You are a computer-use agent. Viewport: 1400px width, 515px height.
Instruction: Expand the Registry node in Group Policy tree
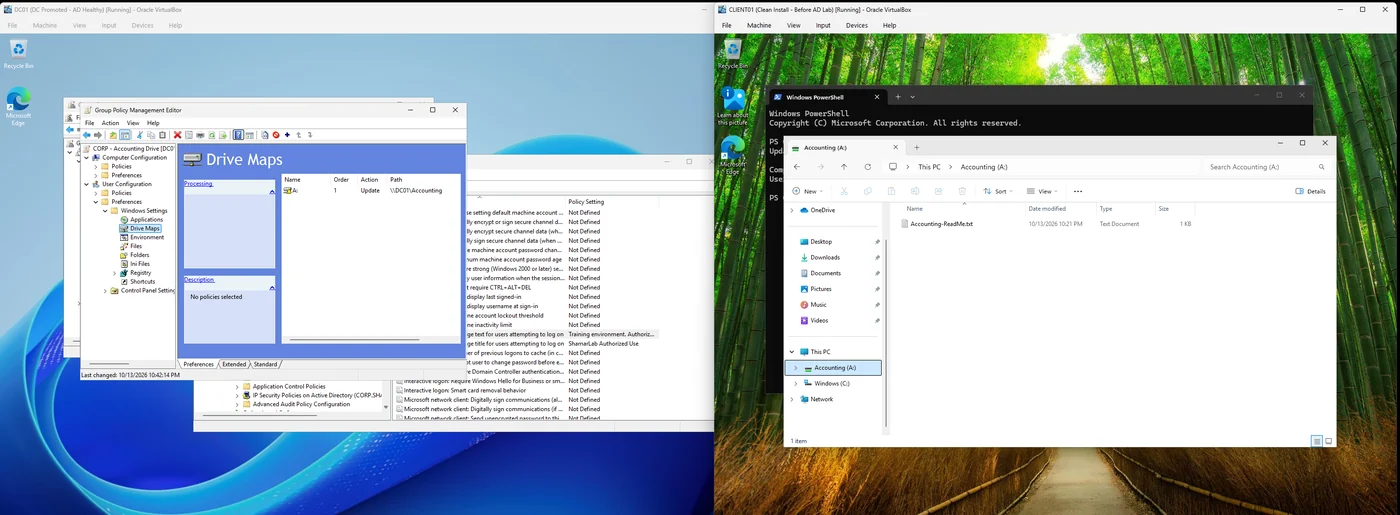pyautogui.click(x=114, y=273)
